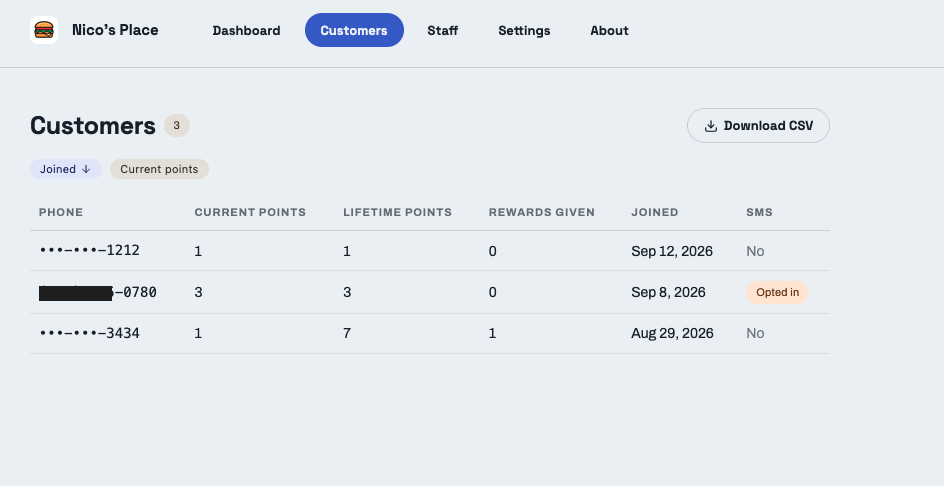This screenshot has width=944, height=486.
Task: Select phone number ending 3434
Action: (89, 333)
